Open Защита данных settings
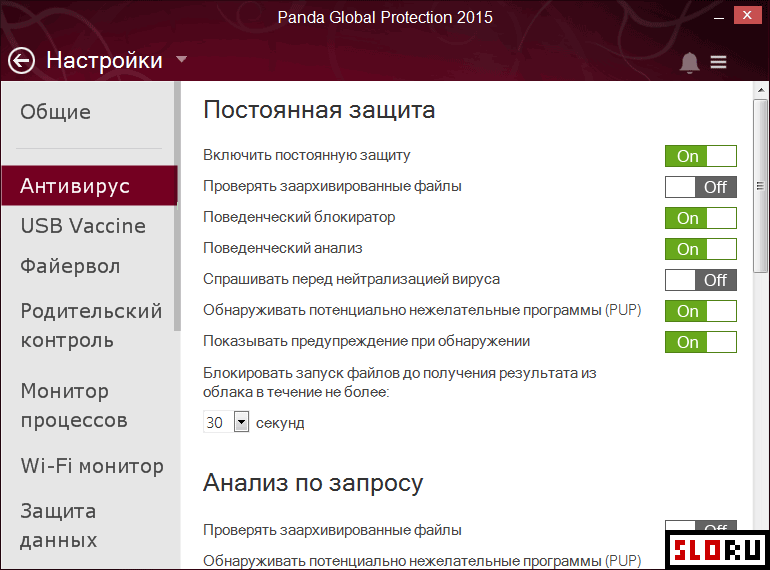This screenshot has width=770, height=570. (x=58, y=525)
